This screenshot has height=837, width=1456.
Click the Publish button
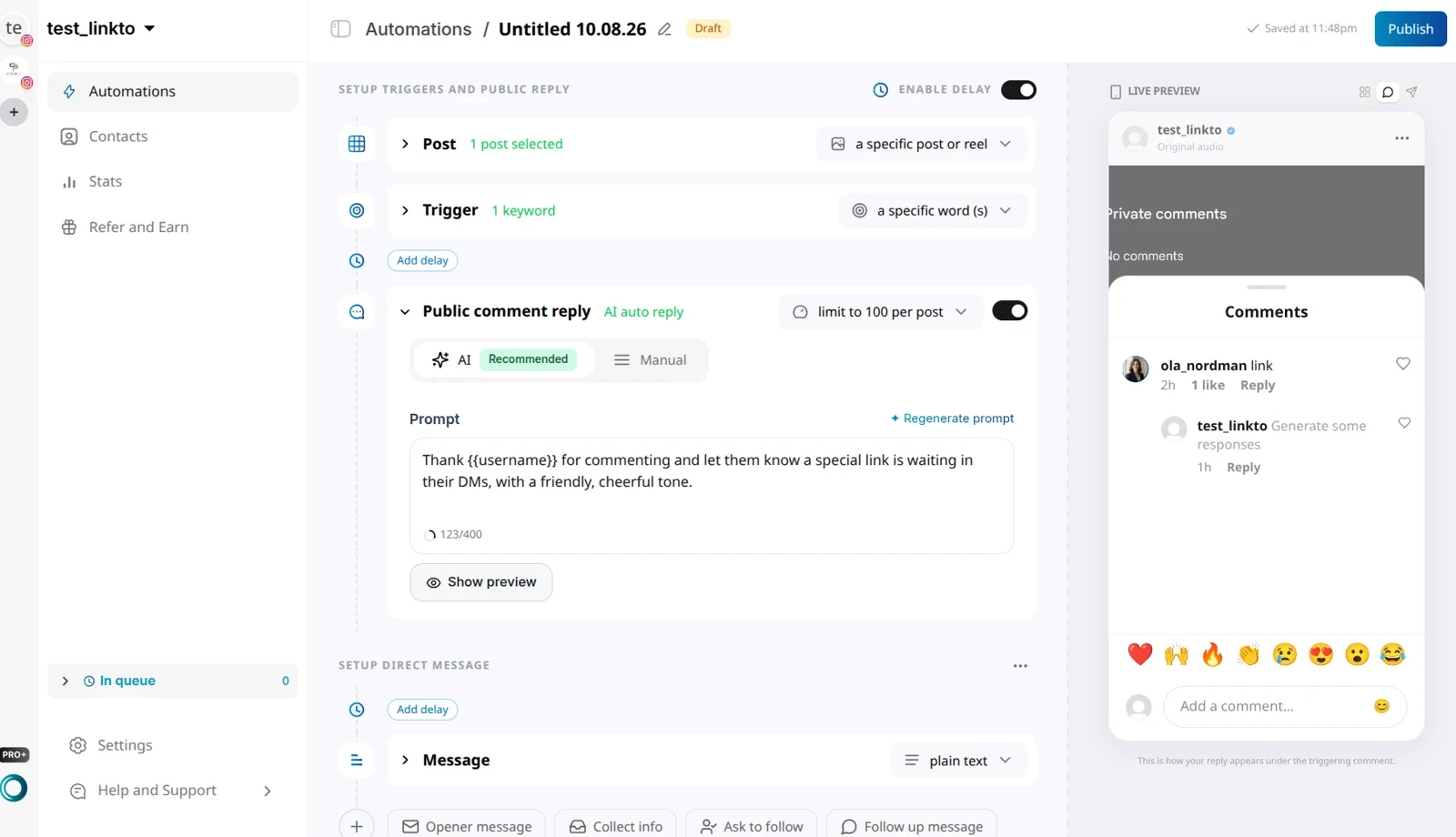point(1410,29)
